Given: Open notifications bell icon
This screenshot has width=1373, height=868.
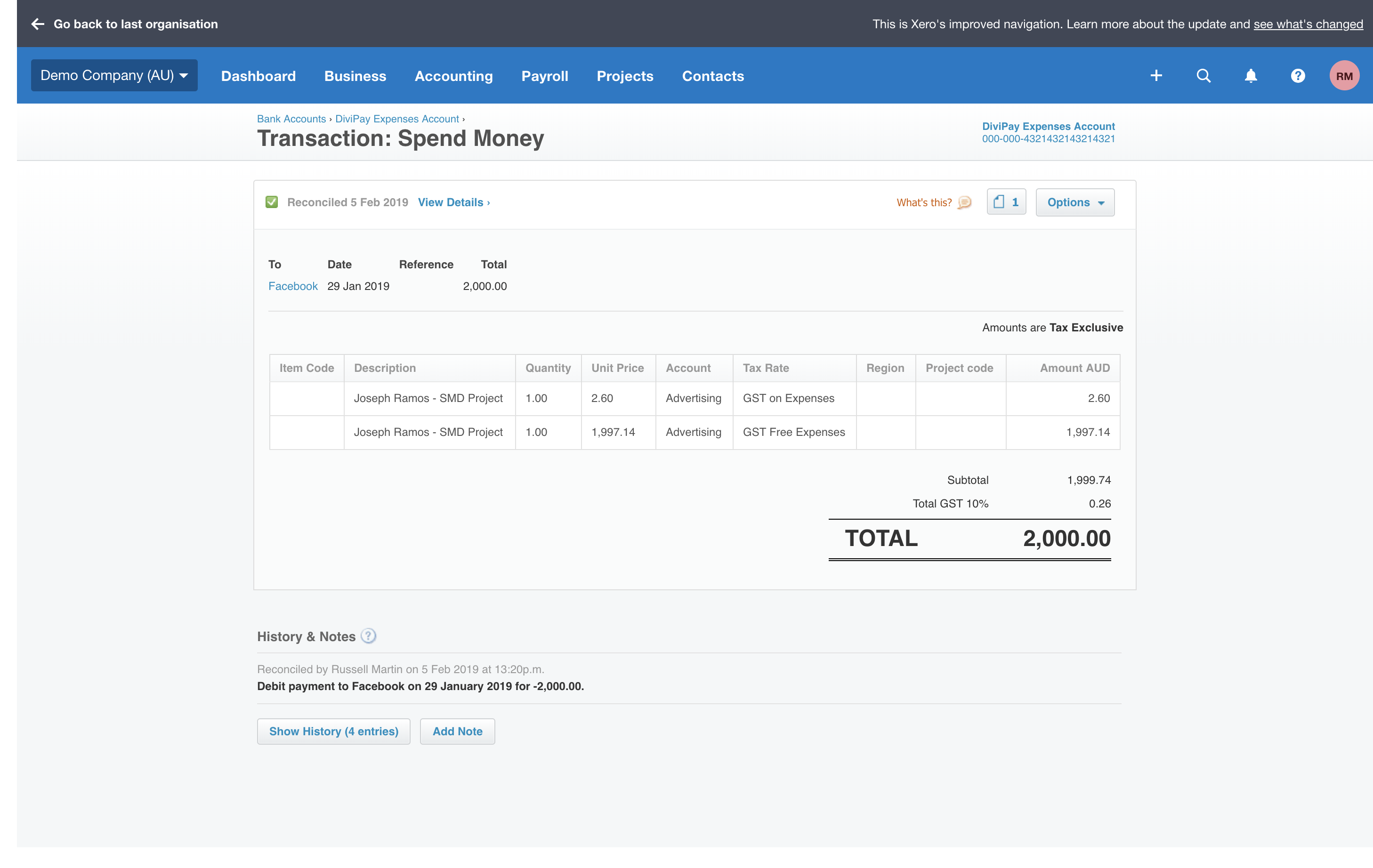Looking at the screenshot, I should click(x=1251, y=76).
